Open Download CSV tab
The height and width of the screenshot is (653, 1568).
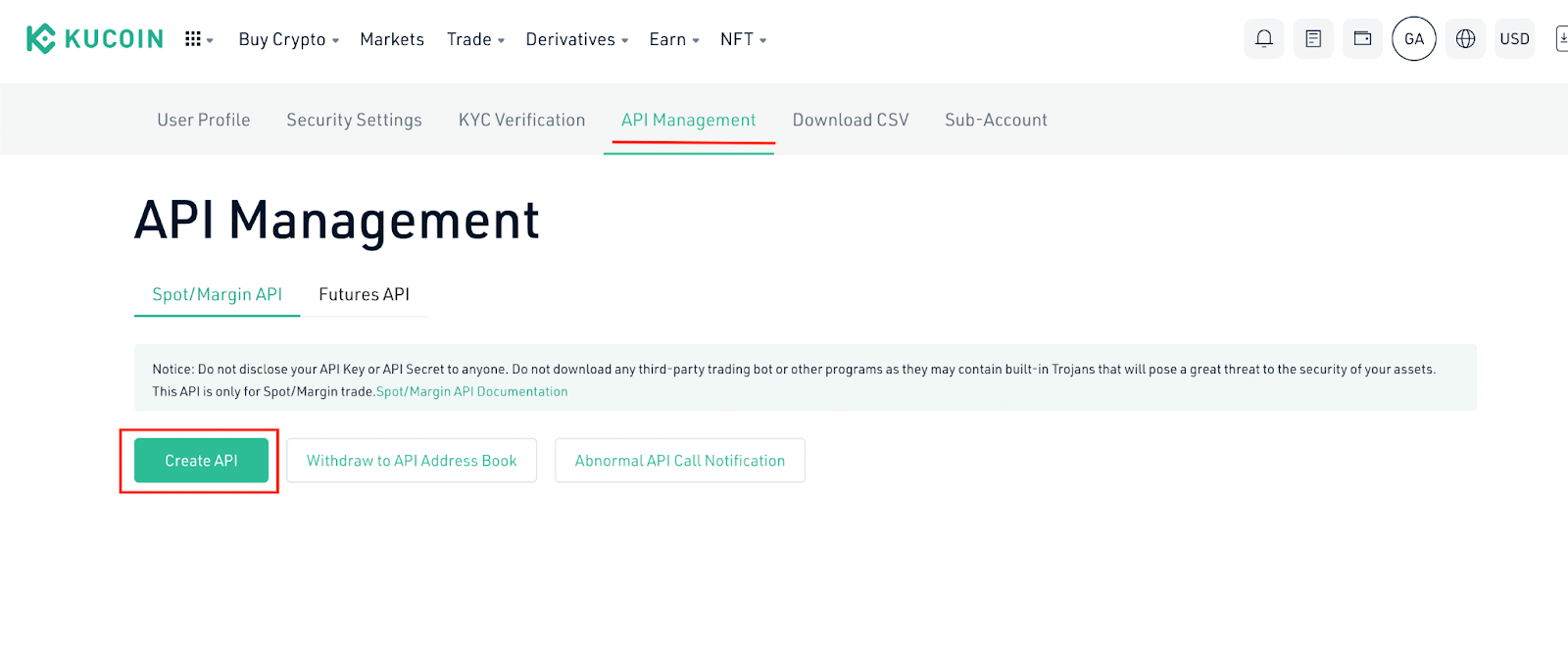(851, 120)
